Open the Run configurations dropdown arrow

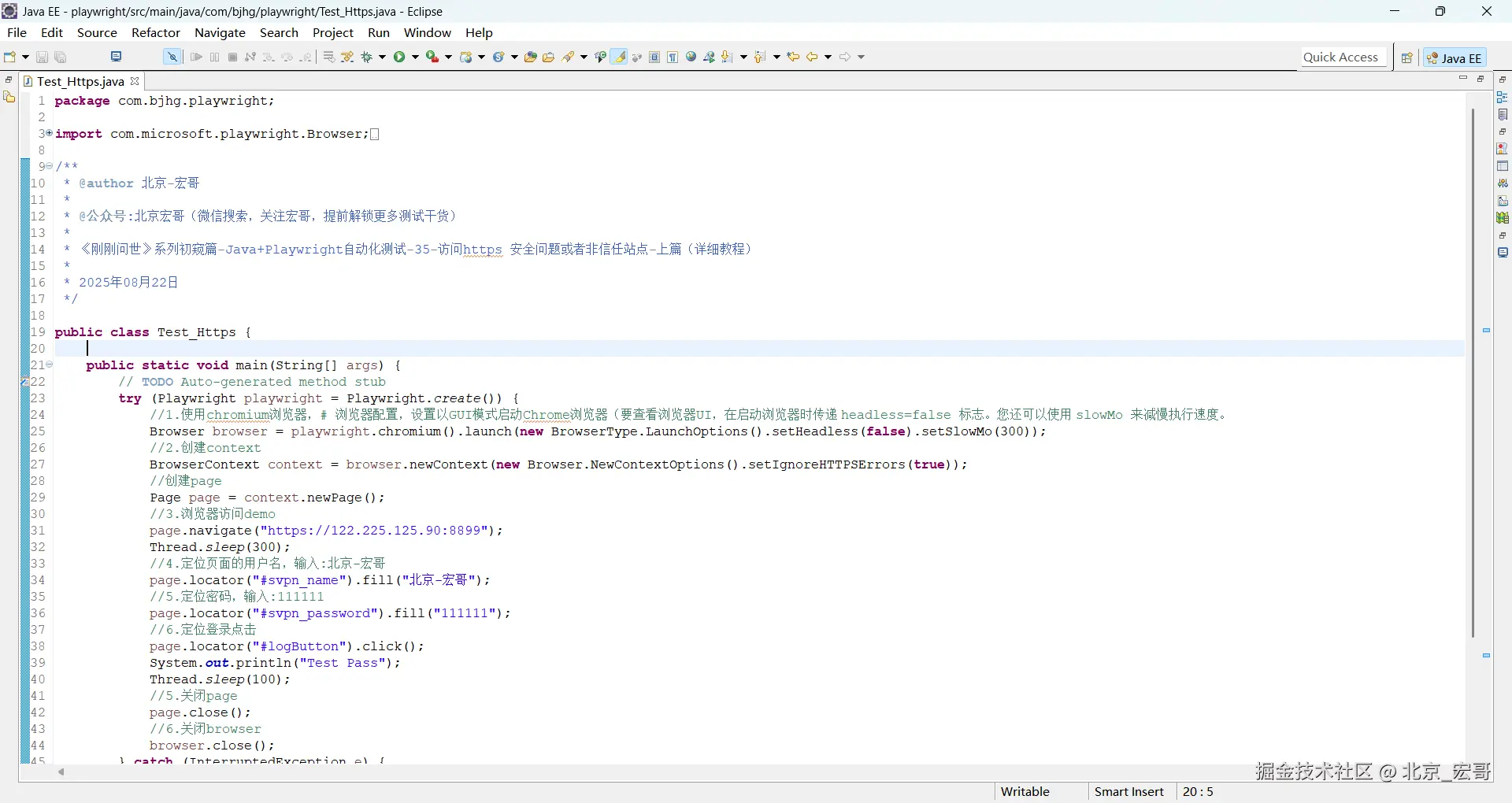click(x=416, y=57)
